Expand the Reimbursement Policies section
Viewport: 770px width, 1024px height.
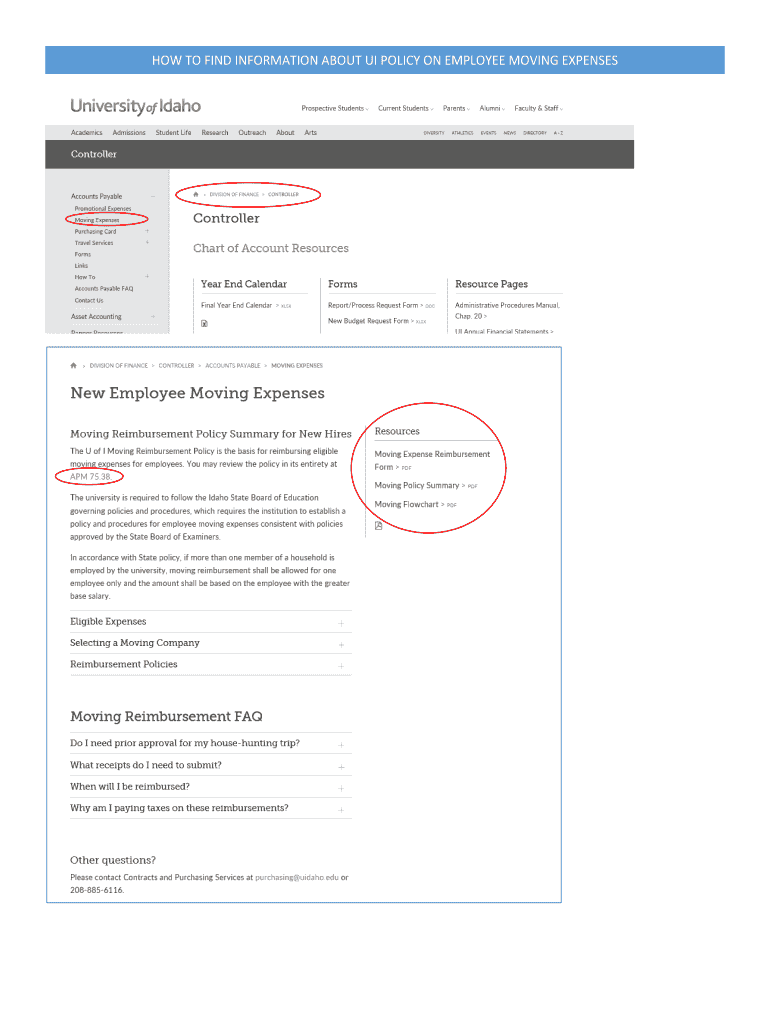click(341, 666)
